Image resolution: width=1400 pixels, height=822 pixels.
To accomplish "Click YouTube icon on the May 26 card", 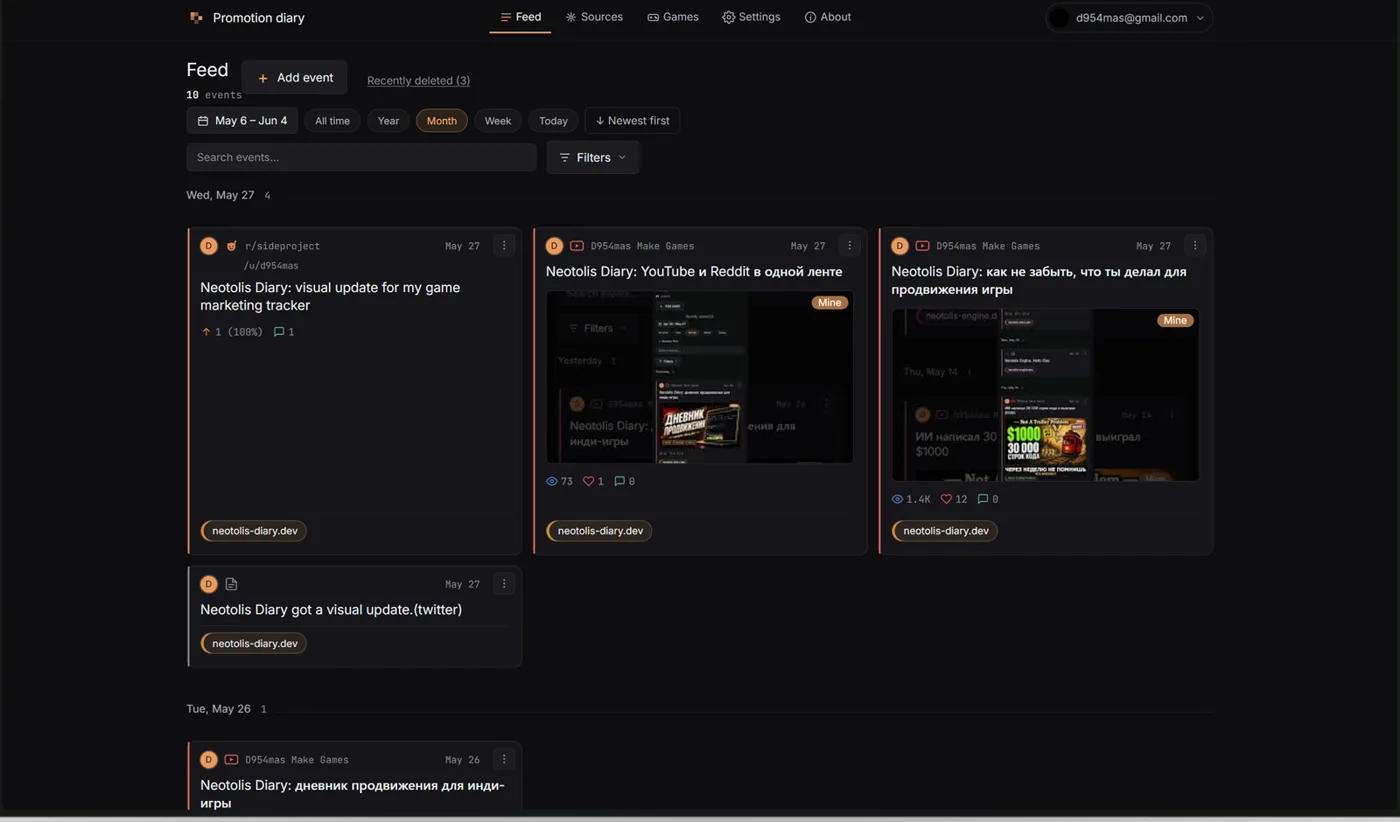I will (231, 760).
